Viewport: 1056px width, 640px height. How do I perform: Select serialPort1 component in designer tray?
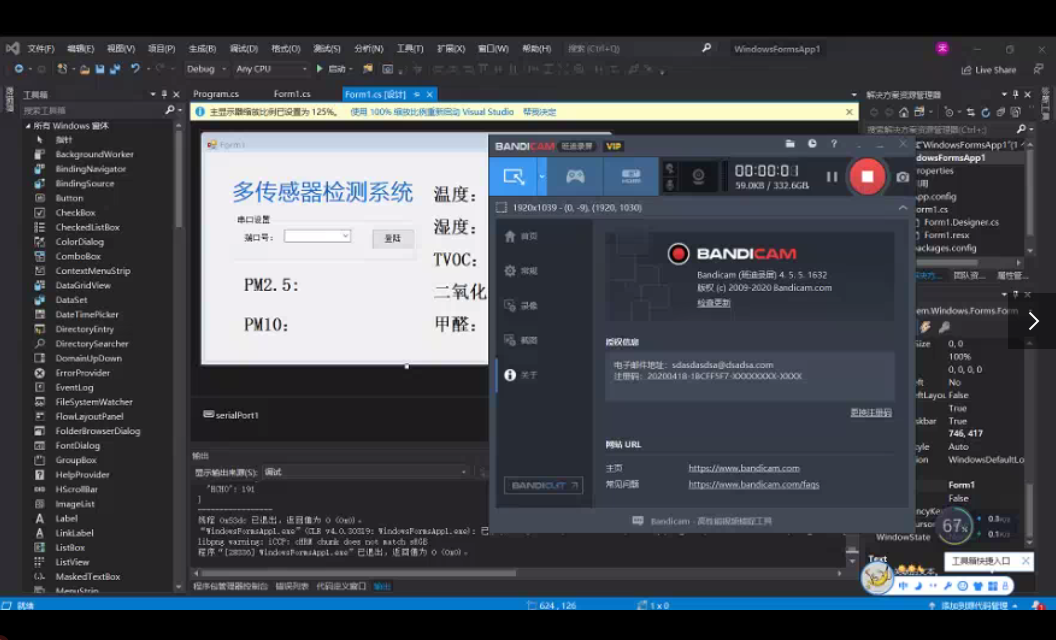click(x=231, y=415)
